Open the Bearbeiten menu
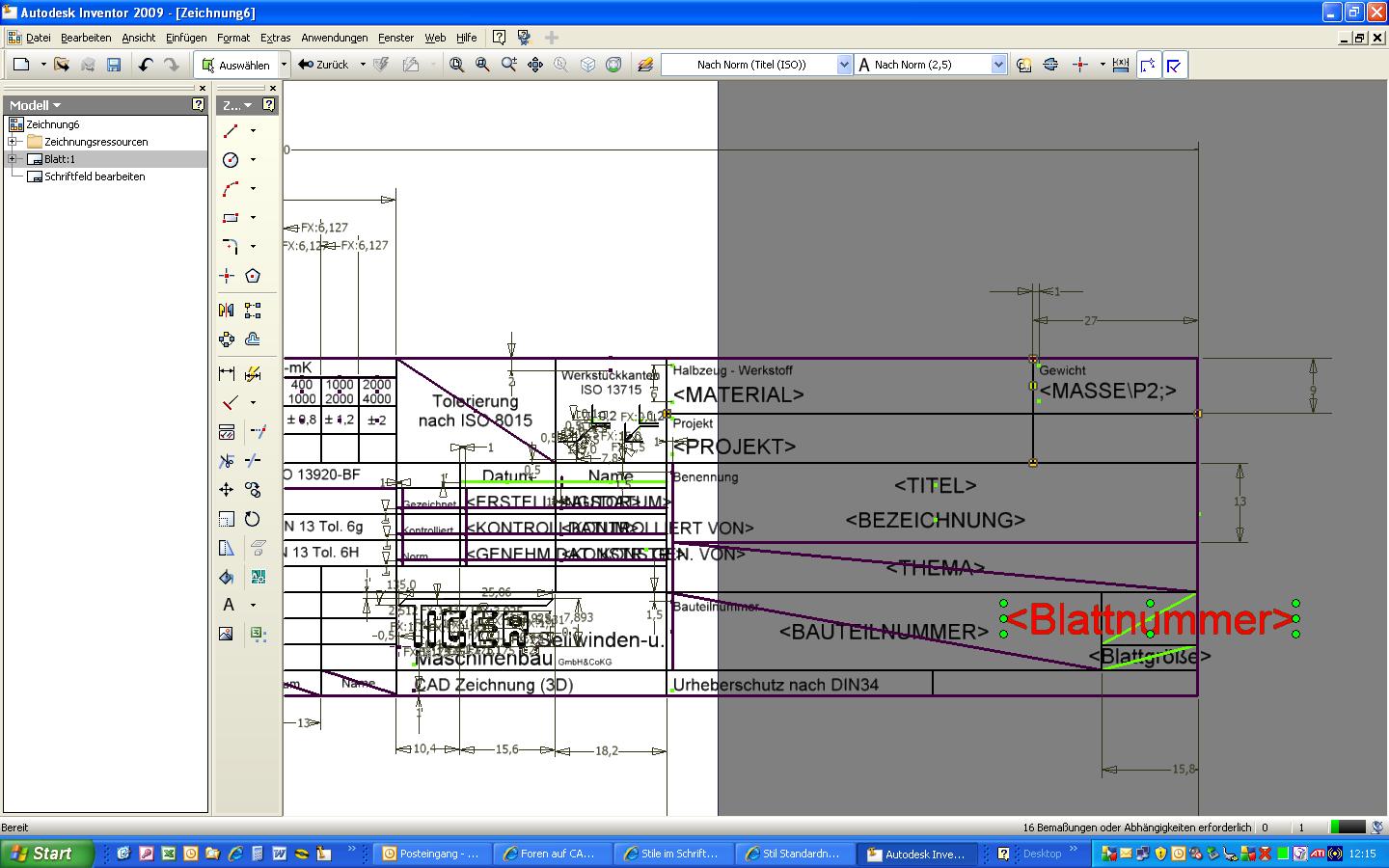1389x868 pixels. click(x=86, y=38)
